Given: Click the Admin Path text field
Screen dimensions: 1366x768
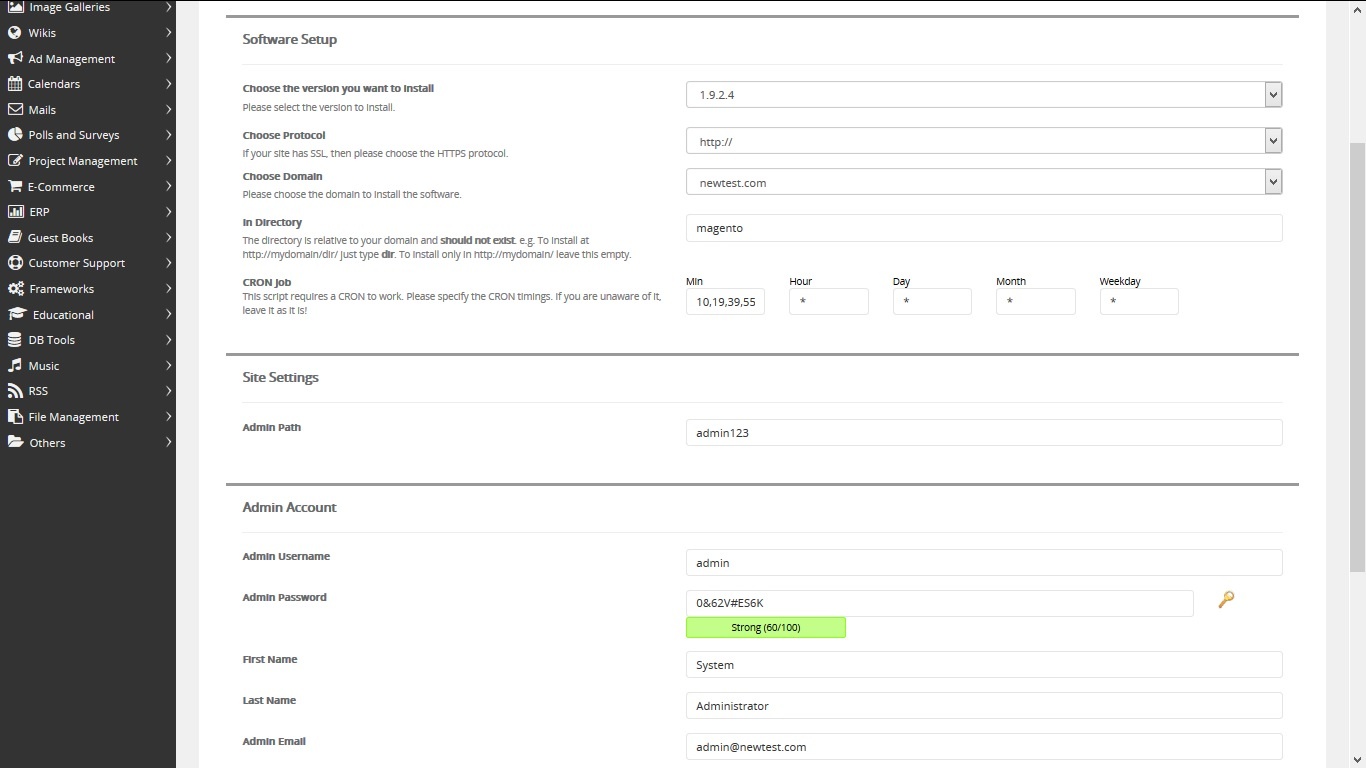Looking at the screenshot, I should (x=983, y=433).
